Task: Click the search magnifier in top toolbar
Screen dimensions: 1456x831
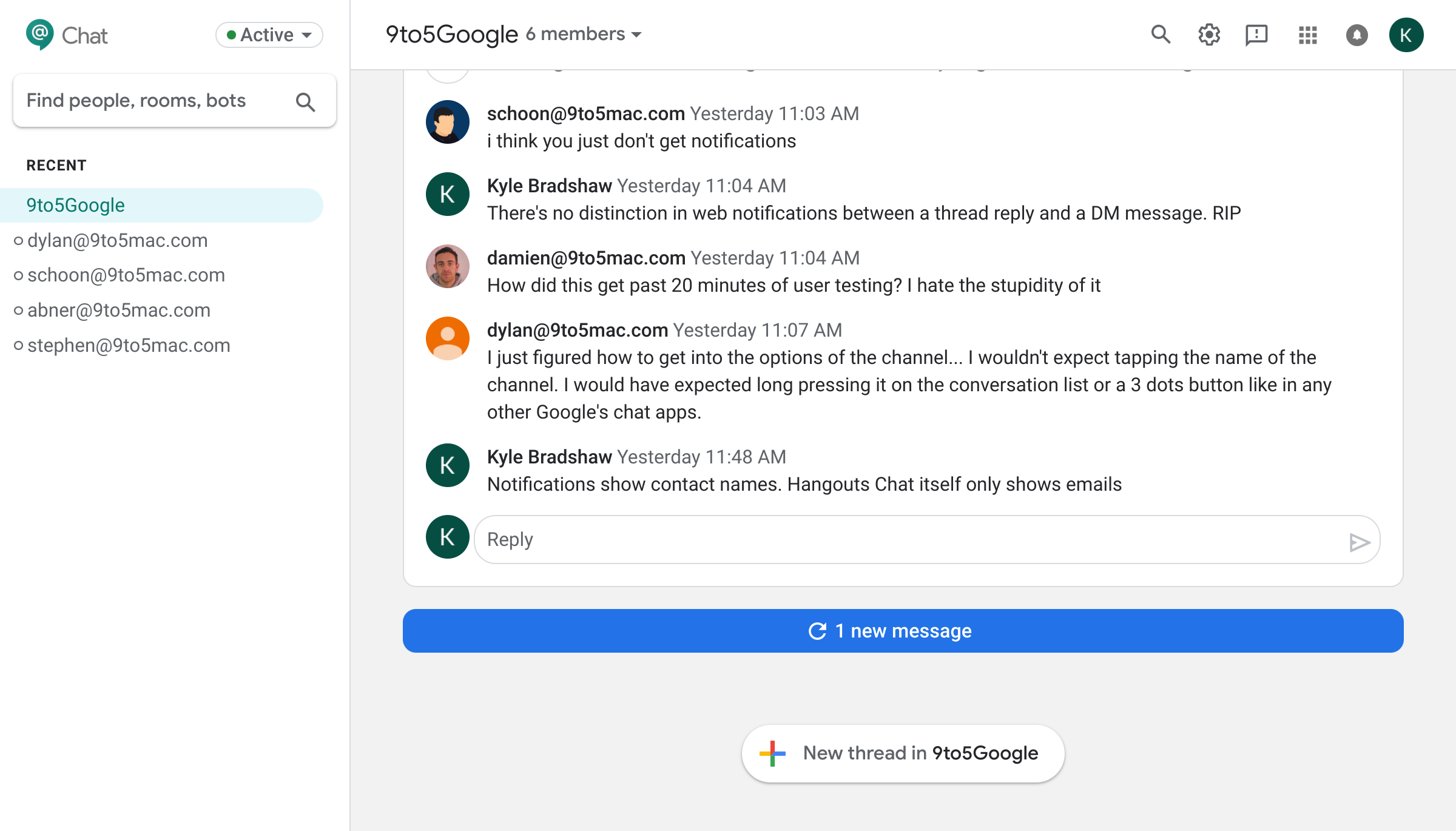Action: [1160, 35]
